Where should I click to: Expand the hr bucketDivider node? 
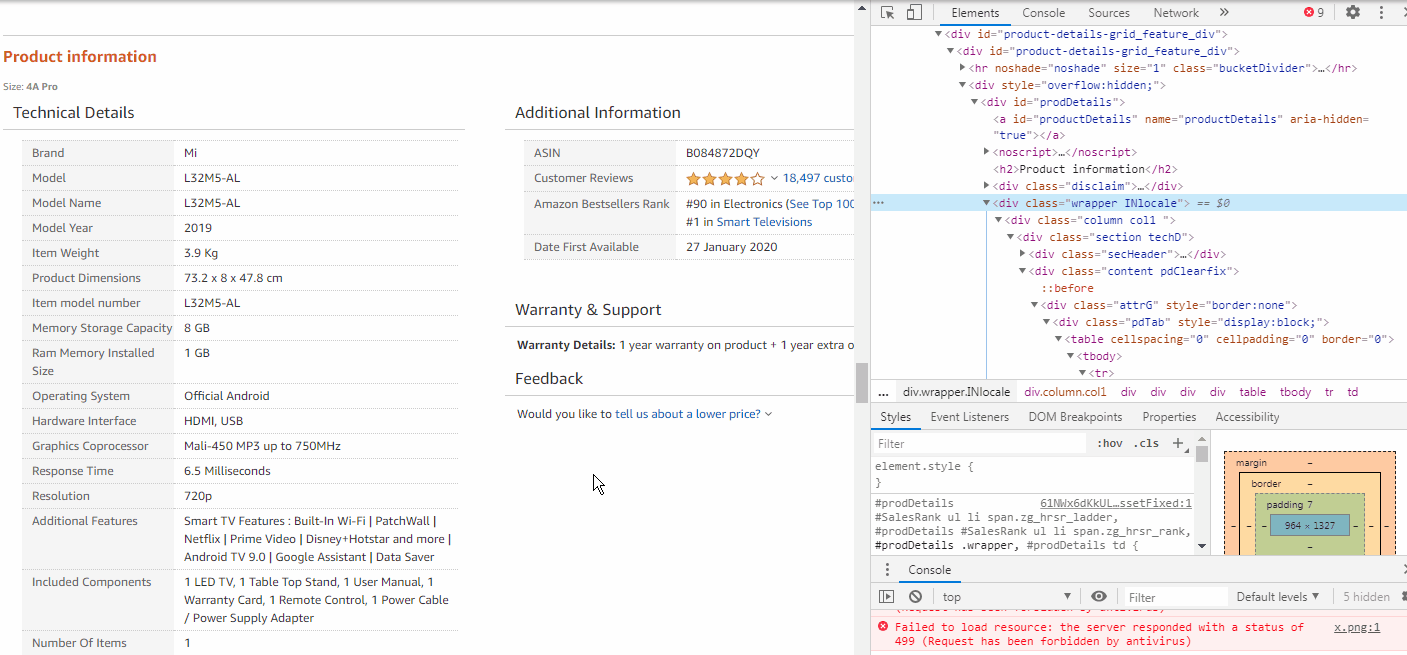962,68
